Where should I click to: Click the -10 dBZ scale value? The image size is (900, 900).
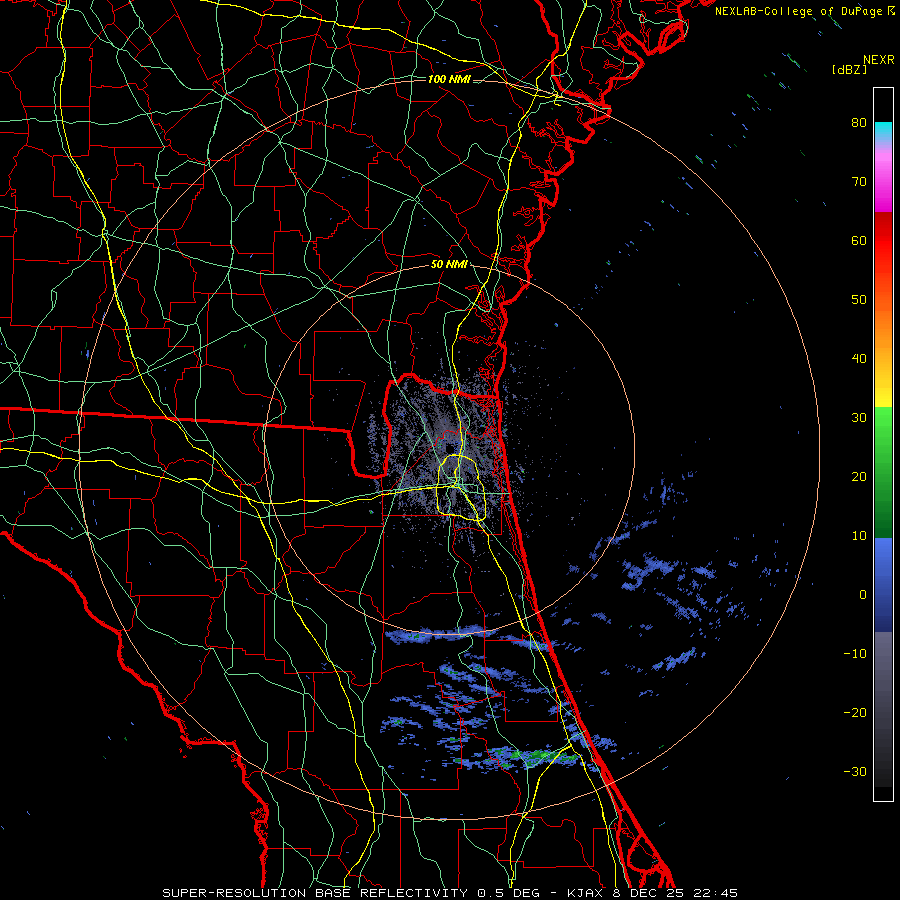click(x=855, y=654)
